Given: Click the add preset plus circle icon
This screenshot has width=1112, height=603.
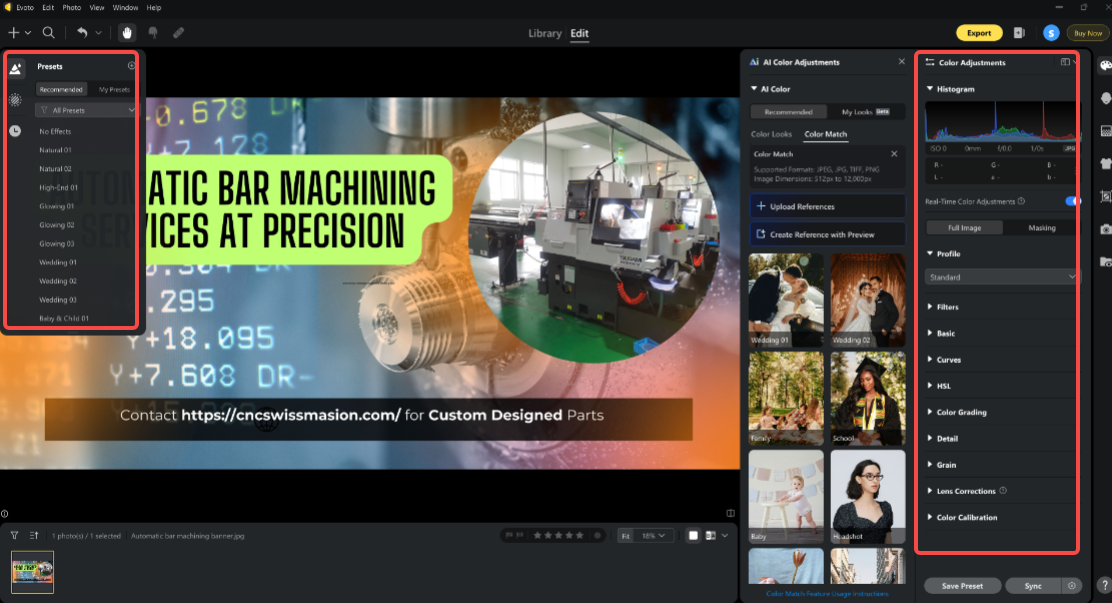Looking at the screenshot, I should coord(131,65).
